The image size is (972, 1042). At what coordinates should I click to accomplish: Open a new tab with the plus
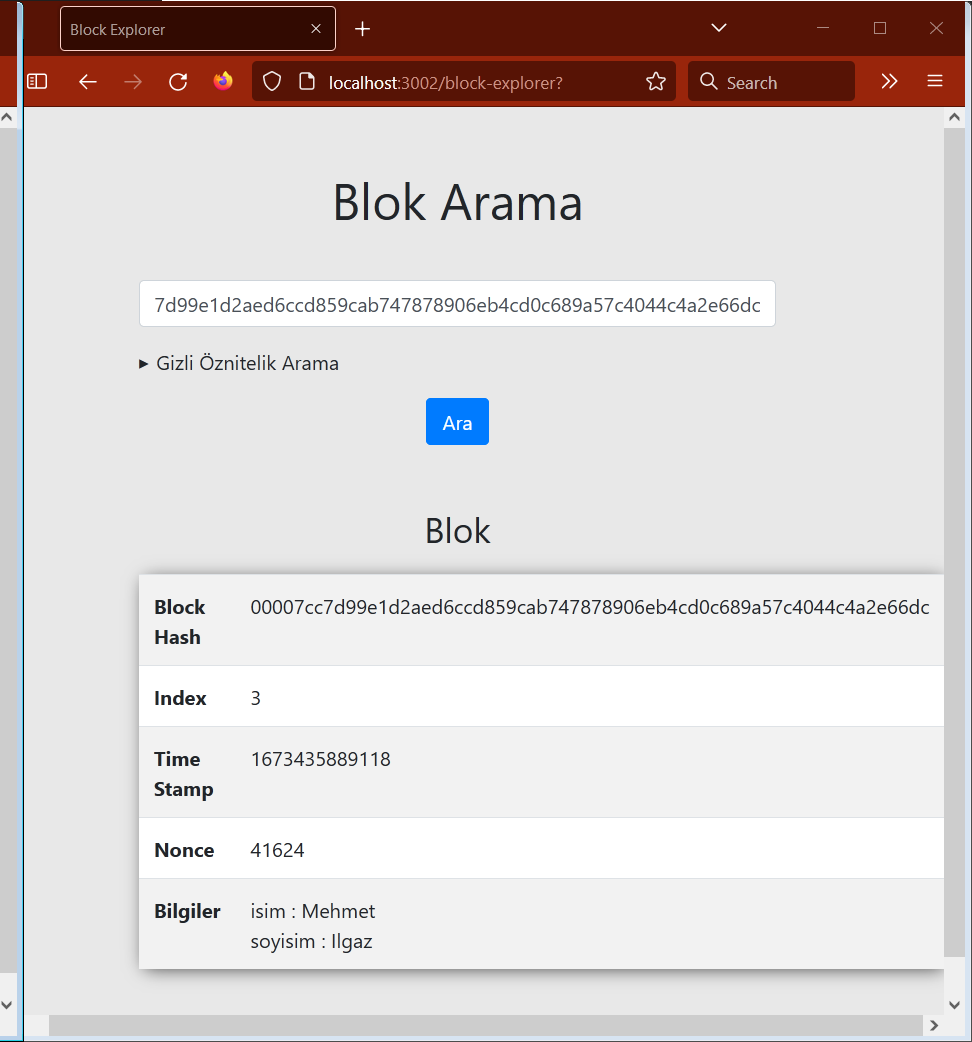tap(362, 28)
